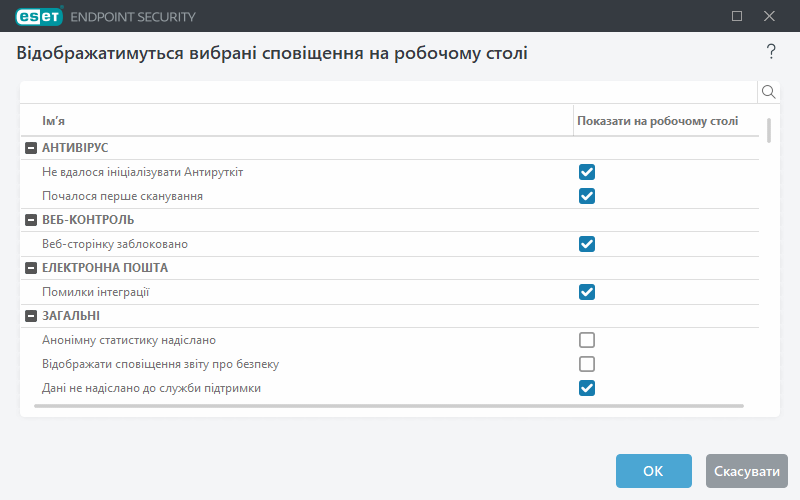Collapse the ВЕБ-КОНТРОЛЬ section
Viewport: 800px width, 500px height.
tap(30, 220)
